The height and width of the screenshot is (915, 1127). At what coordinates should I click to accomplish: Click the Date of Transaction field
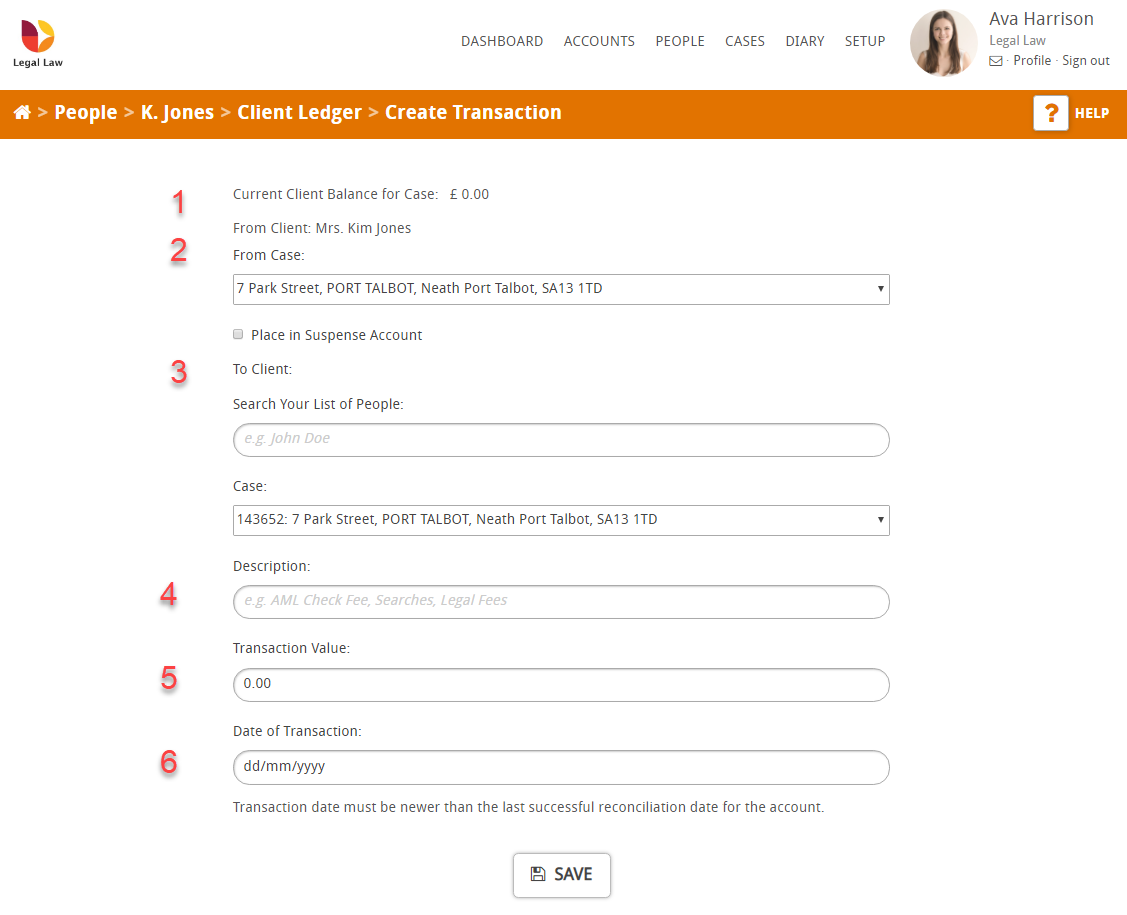click(x=560, y=767)
